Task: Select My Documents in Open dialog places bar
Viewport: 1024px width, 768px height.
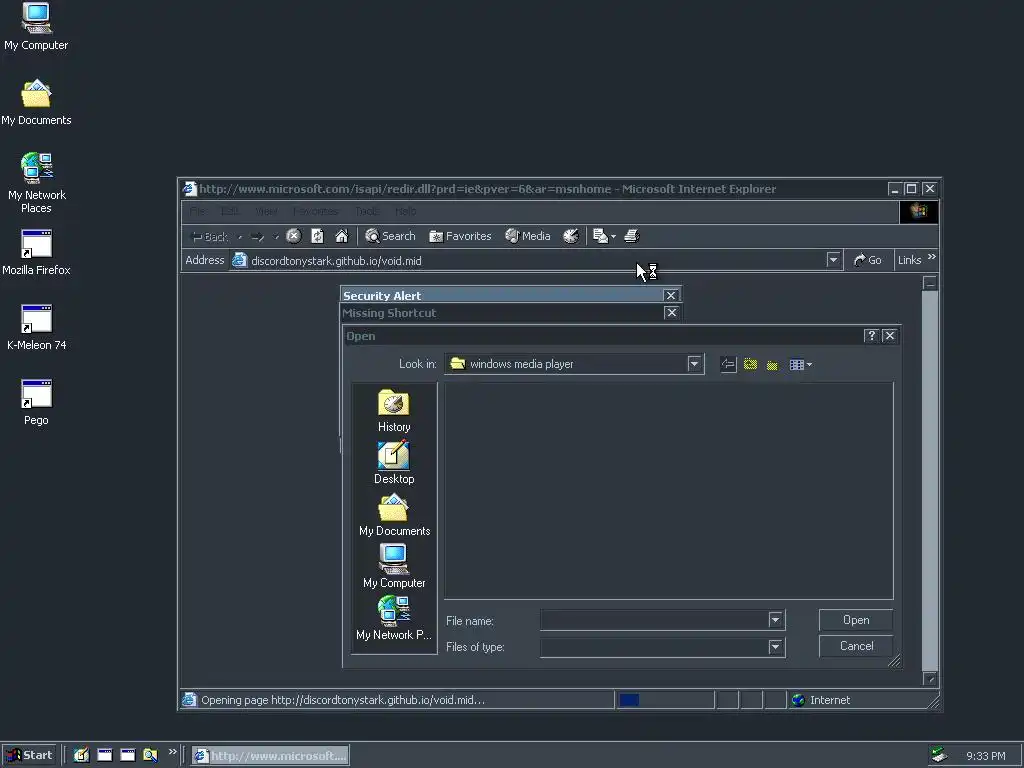Action: [x=394, y=515]
